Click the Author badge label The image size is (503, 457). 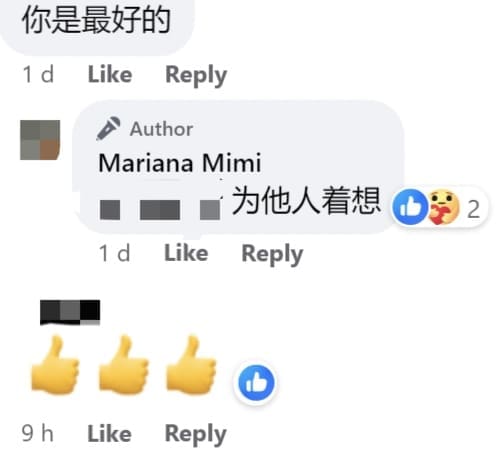coord(161,129)
